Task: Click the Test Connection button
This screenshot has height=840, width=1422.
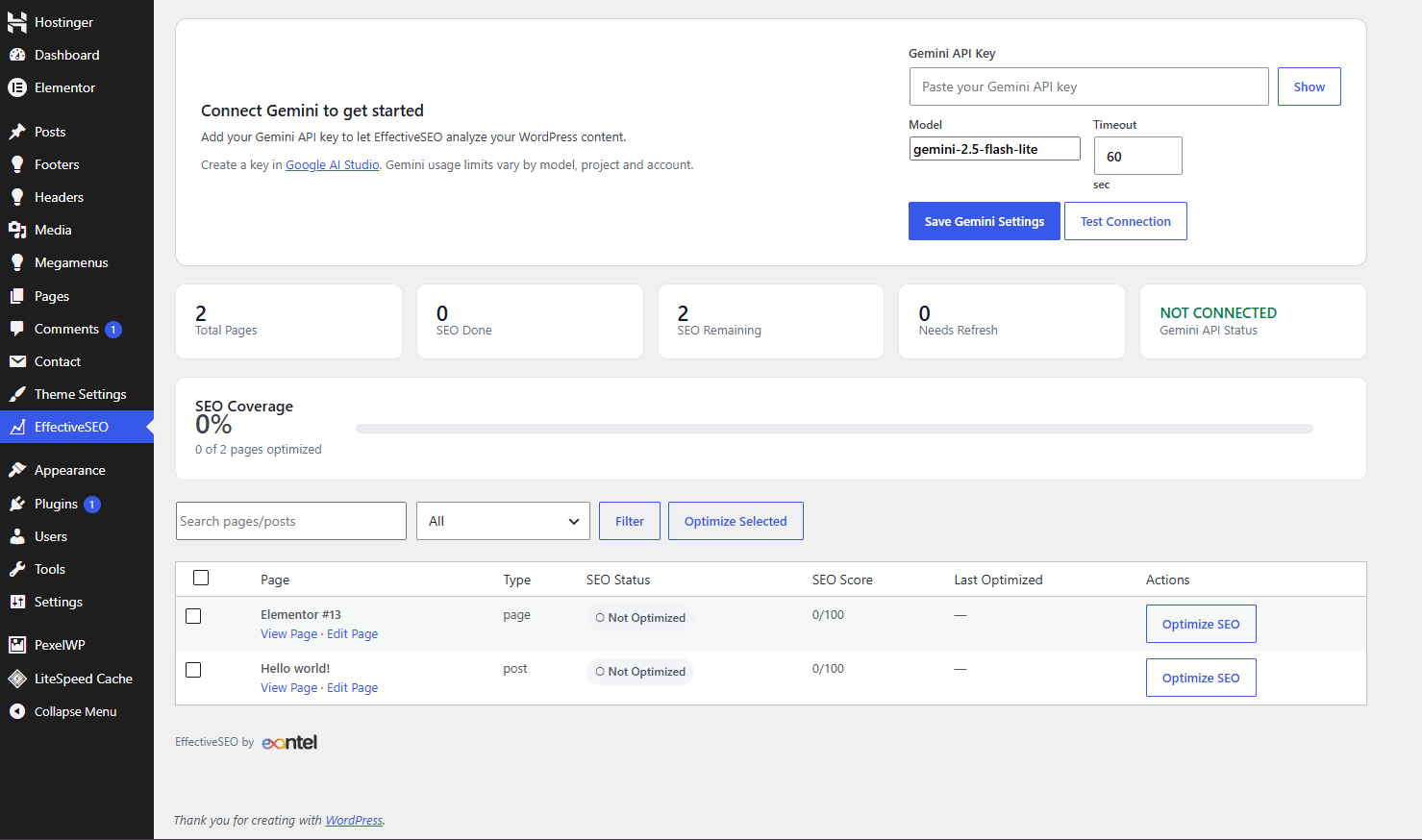Action: 1126,221
